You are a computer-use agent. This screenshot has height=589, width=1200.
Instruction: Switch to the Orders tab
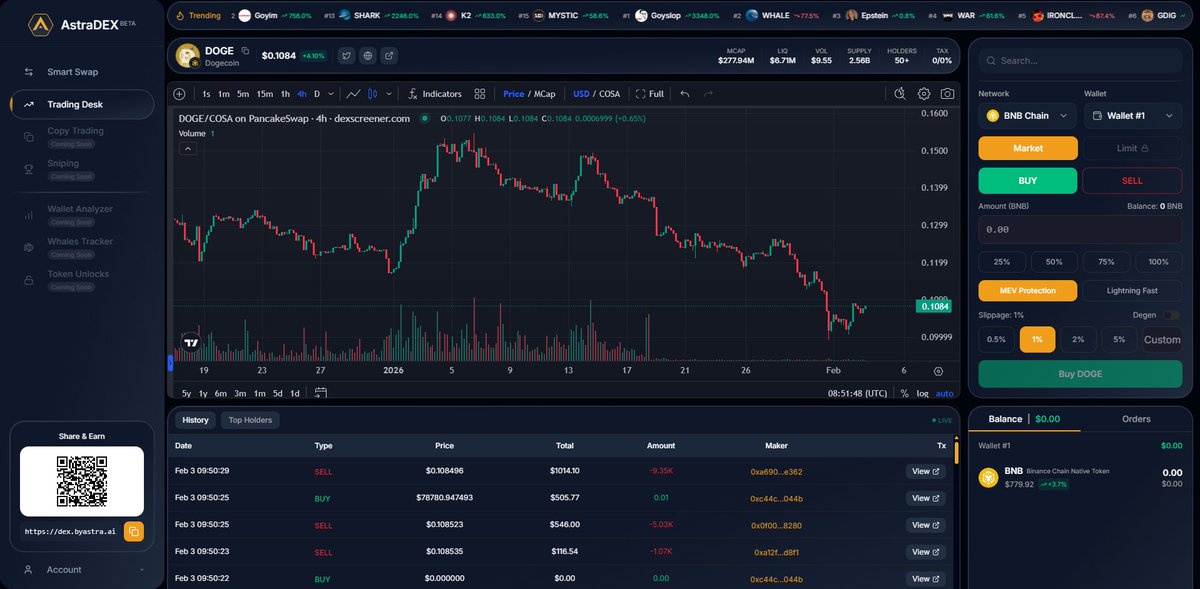click(x=1136, y=419)
